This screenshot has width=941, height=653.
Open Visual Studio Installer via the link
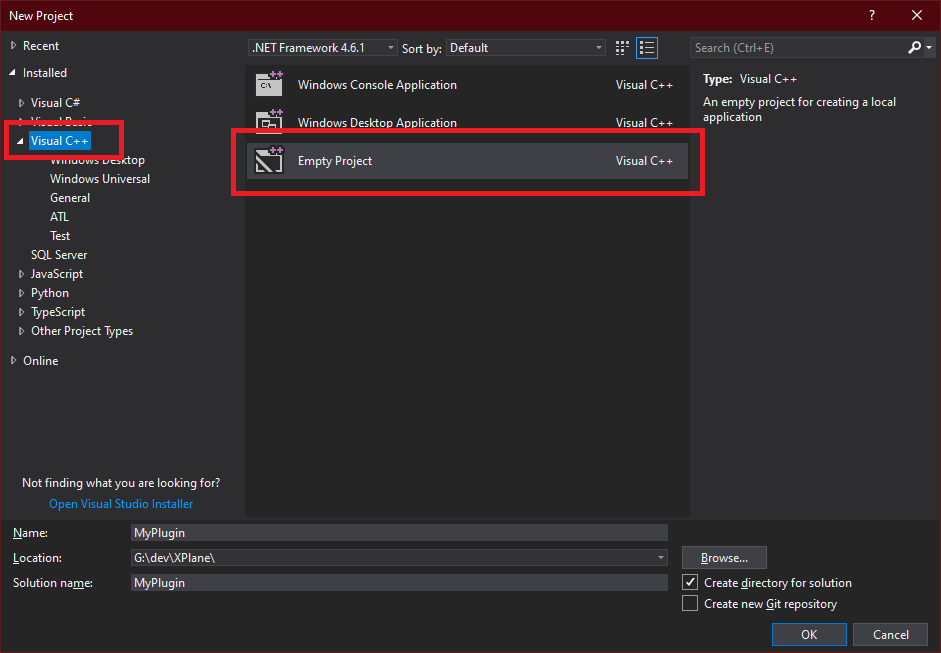point(120,503)
